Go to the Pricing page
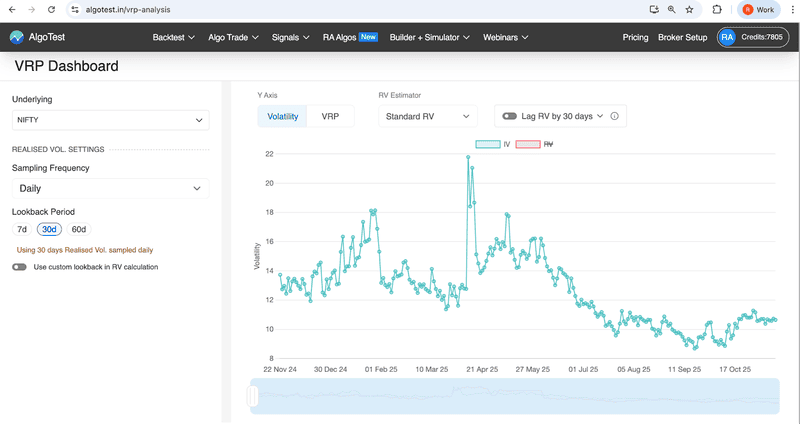Viewport: 800px width, 424px height. click(x=635, y=37)
